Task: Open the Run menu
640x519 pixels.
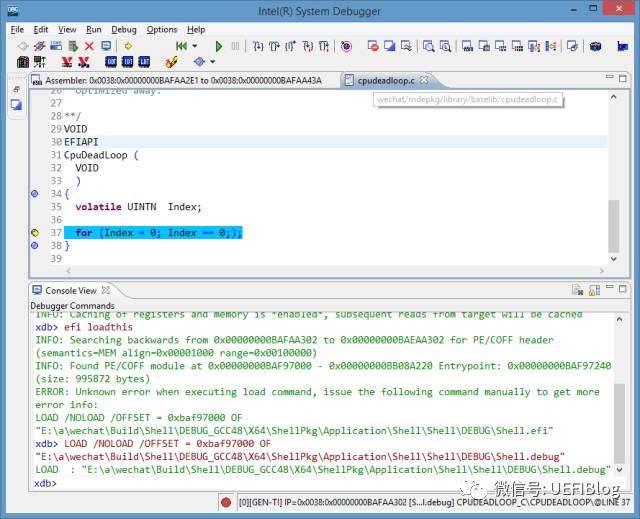Action: (93, 30)
